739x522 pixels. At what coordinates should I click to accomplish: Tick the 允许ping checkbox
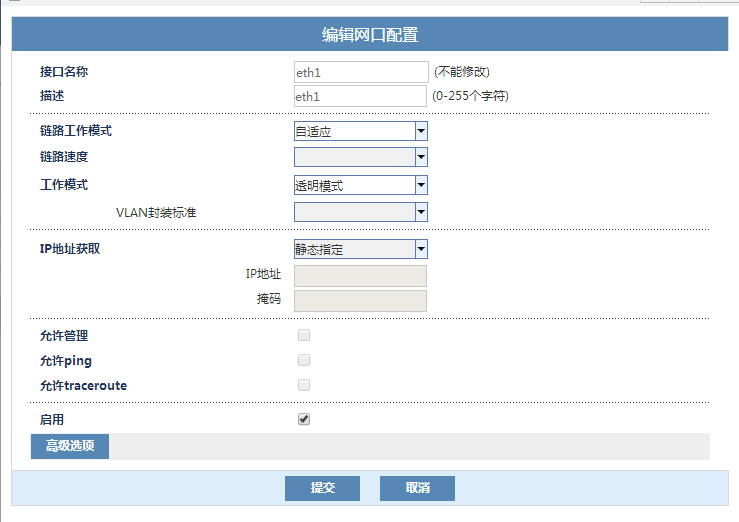click(304, 360)
